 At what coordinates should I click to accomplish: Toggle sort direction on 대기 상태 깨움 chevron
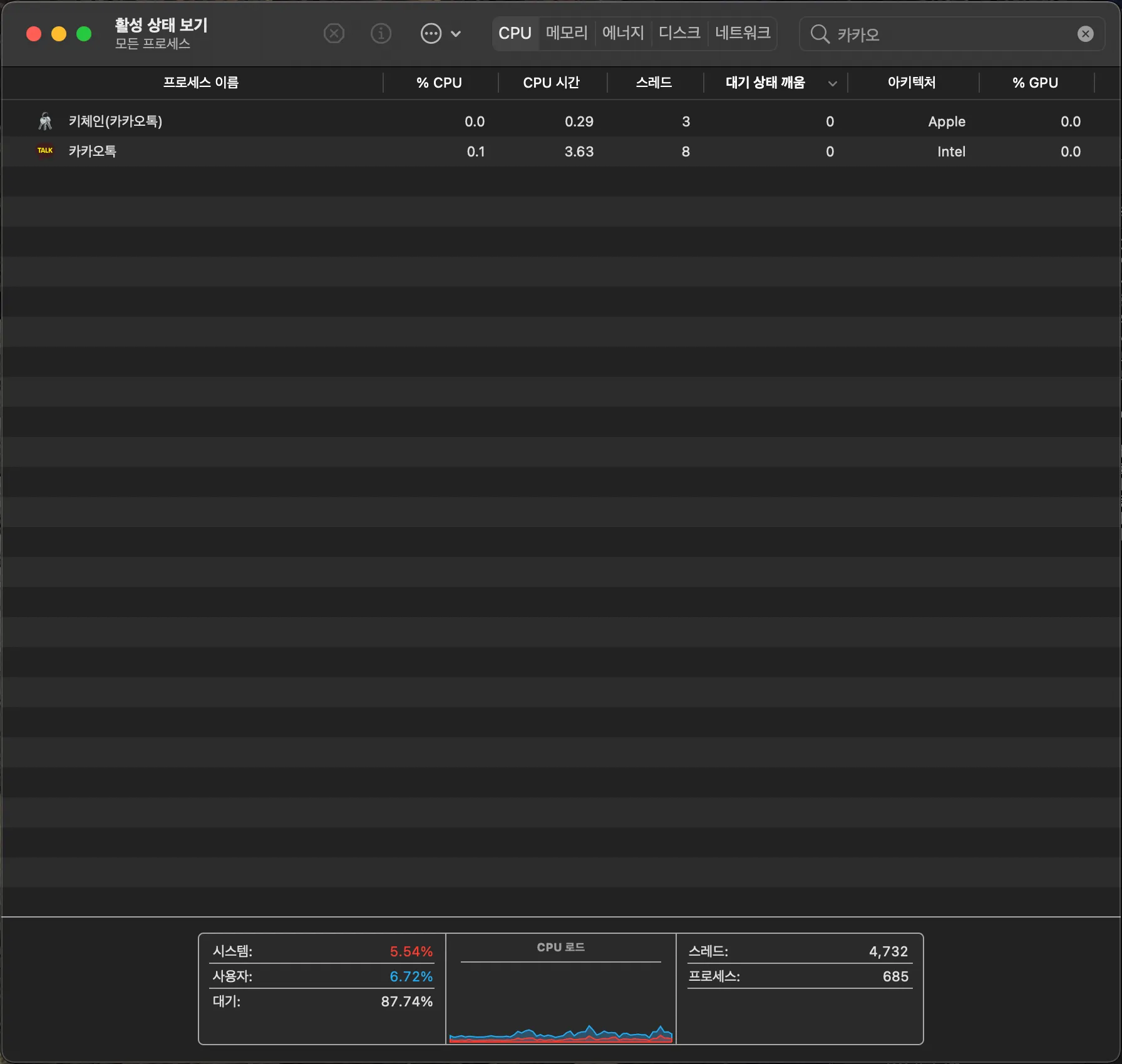click(x=832, y=83)
